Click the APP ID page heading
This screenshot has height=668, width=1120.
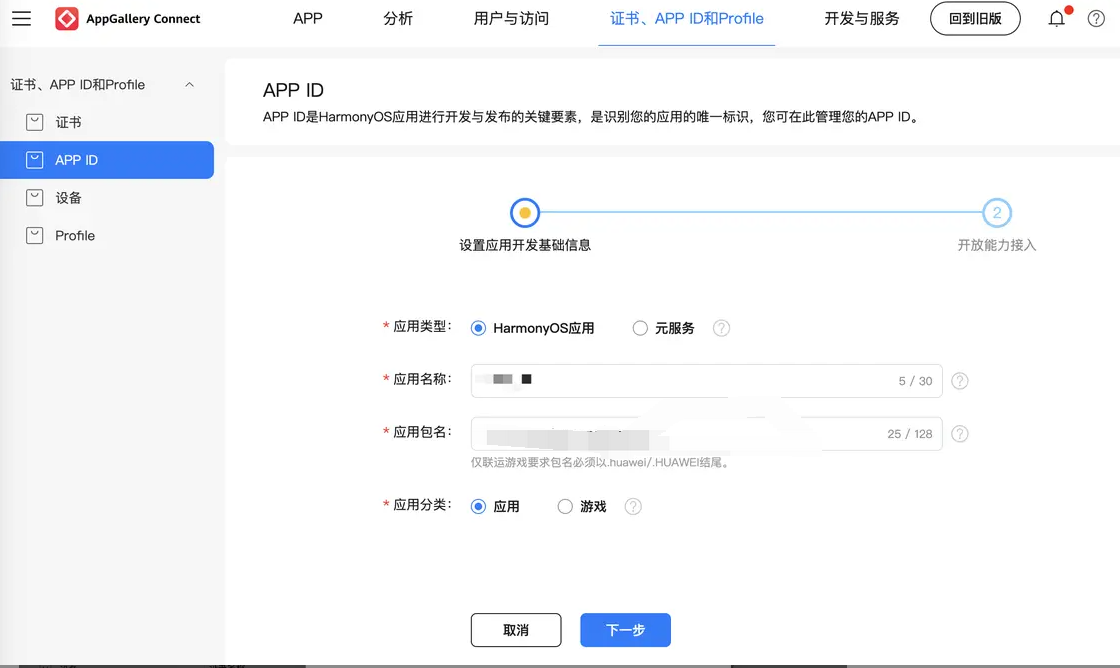[294, 90]
